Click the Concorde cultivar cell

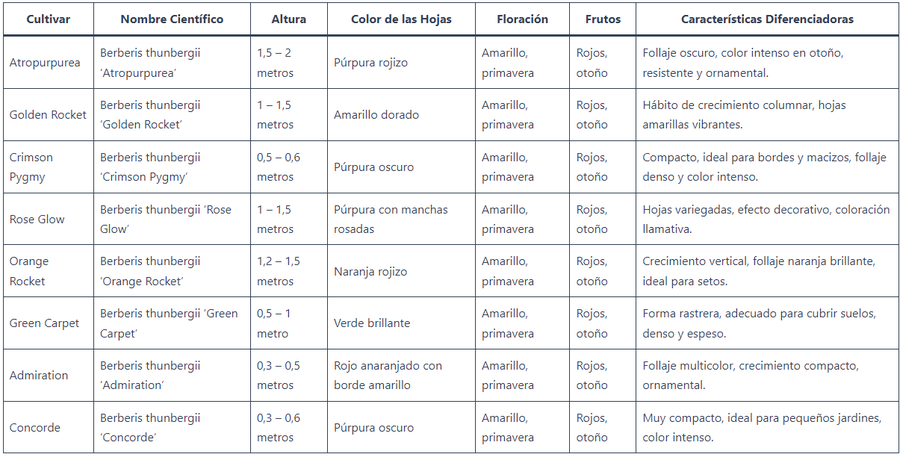(x=35, y=427)
